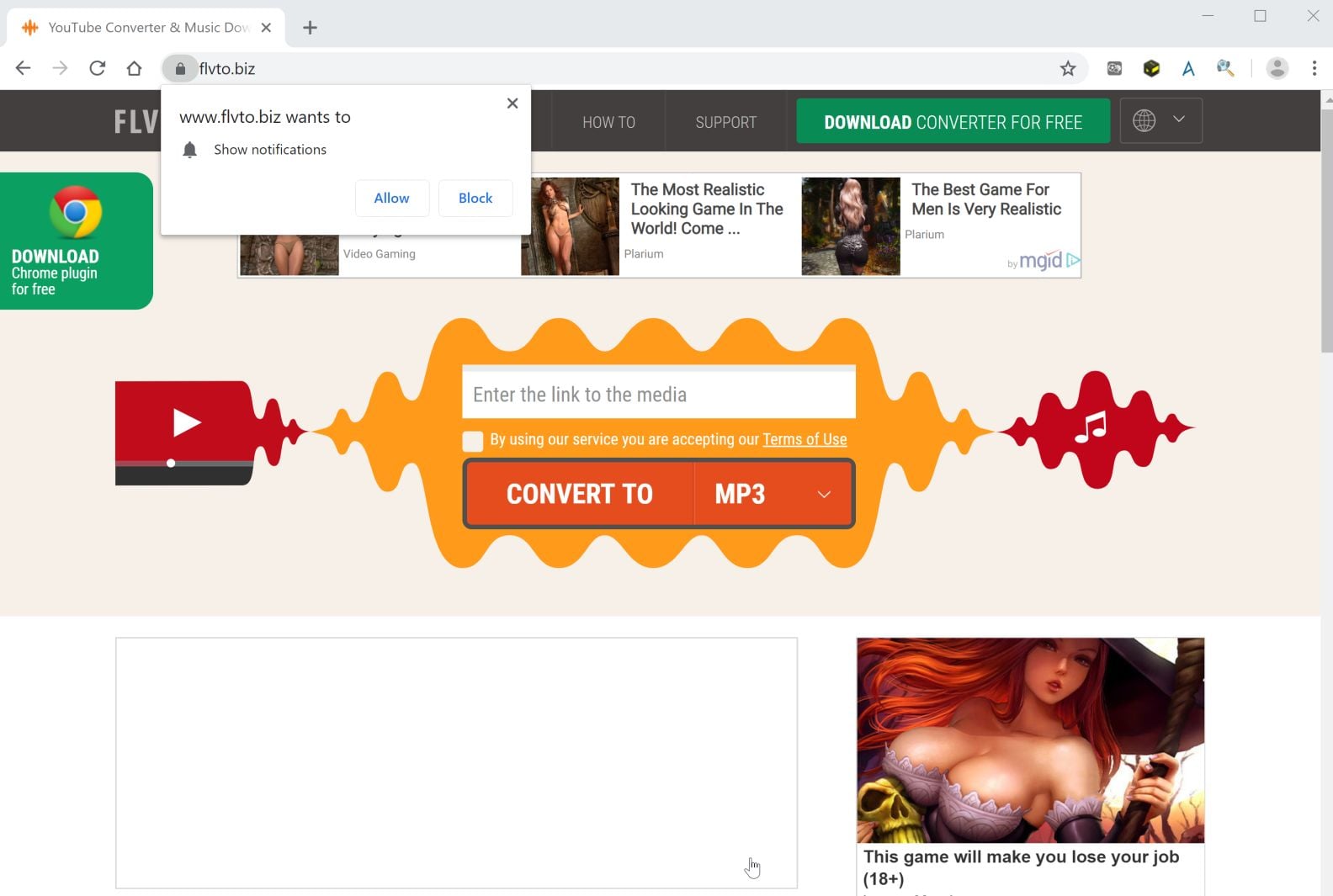
Task: Open the language globe dropdown
Action: [1160, 121]
